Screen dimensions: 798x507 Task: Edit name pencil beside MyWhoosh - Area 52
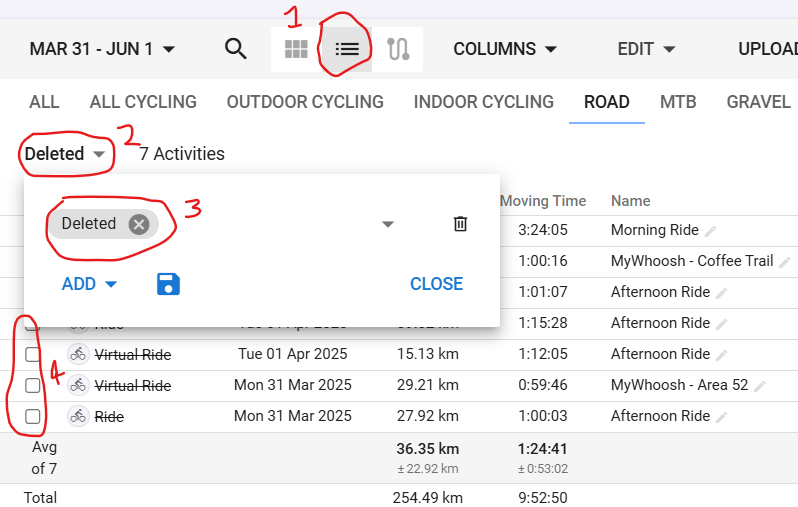pyautogui.click(x=760, y=387)
